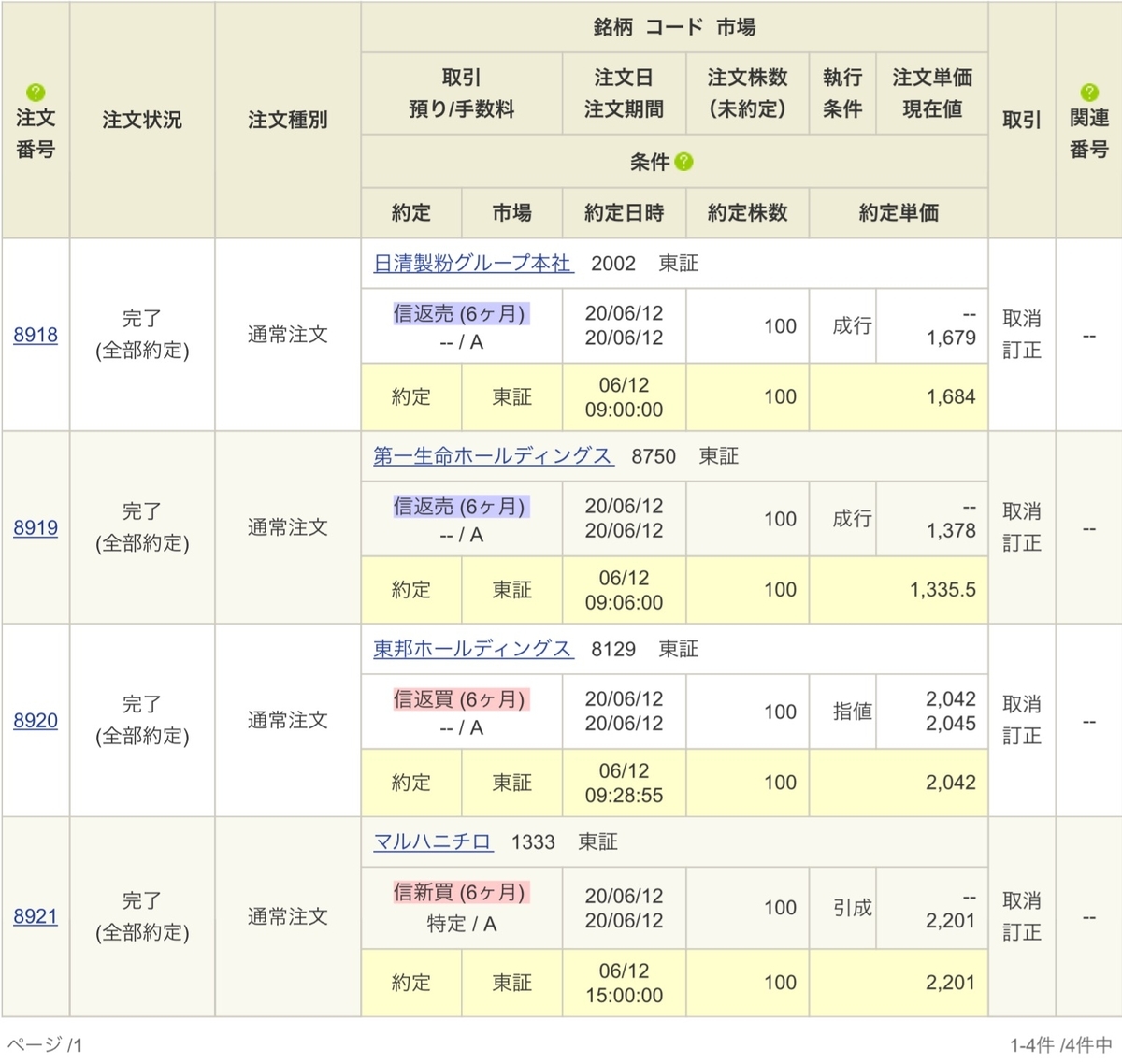Click 取消 for order 8918
Screen dimensions: 1122x1064
[x=1022, y=319]
